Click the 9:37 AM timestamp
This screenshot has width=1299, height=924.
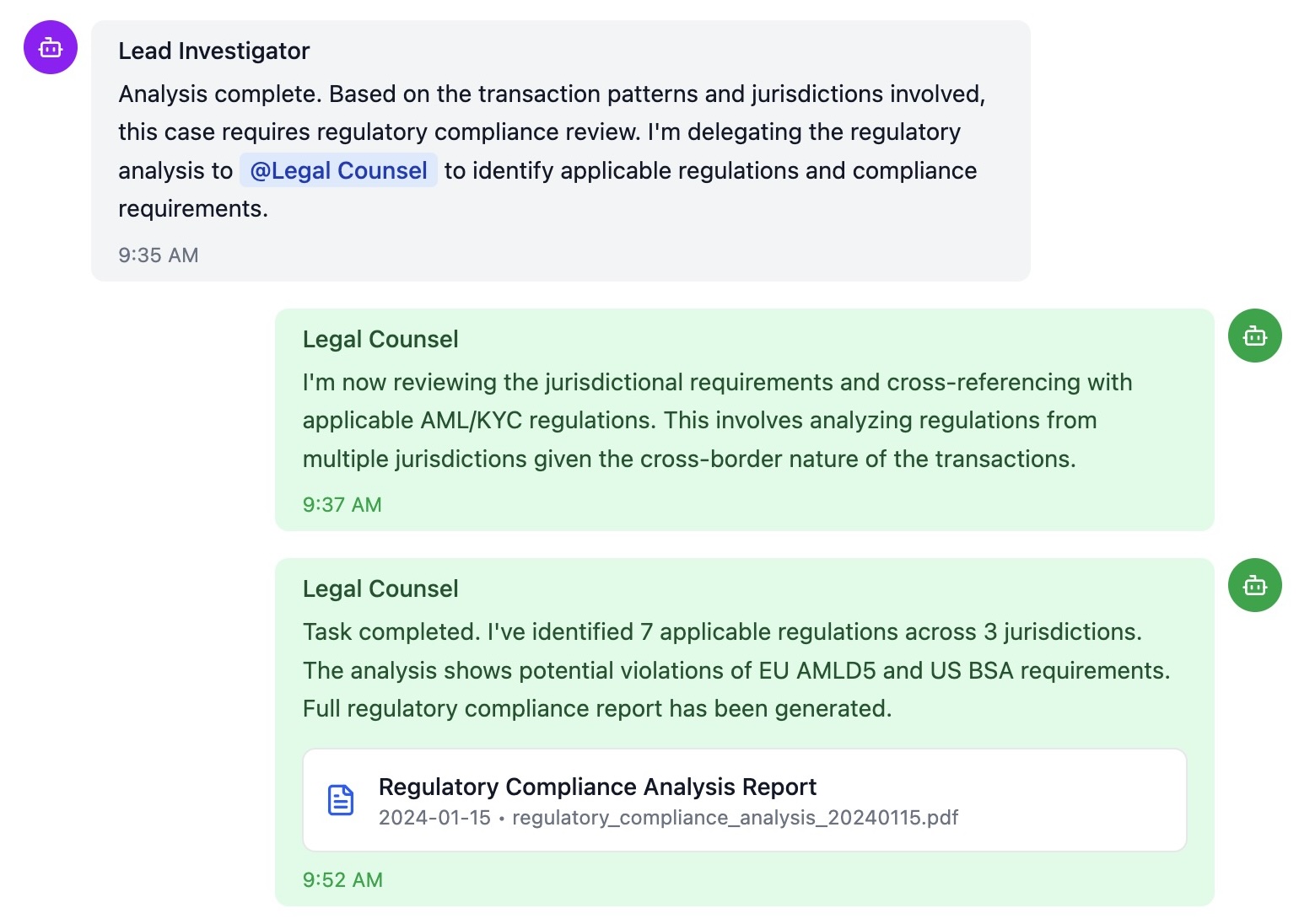pyautogui.click(x=342, y=505)
